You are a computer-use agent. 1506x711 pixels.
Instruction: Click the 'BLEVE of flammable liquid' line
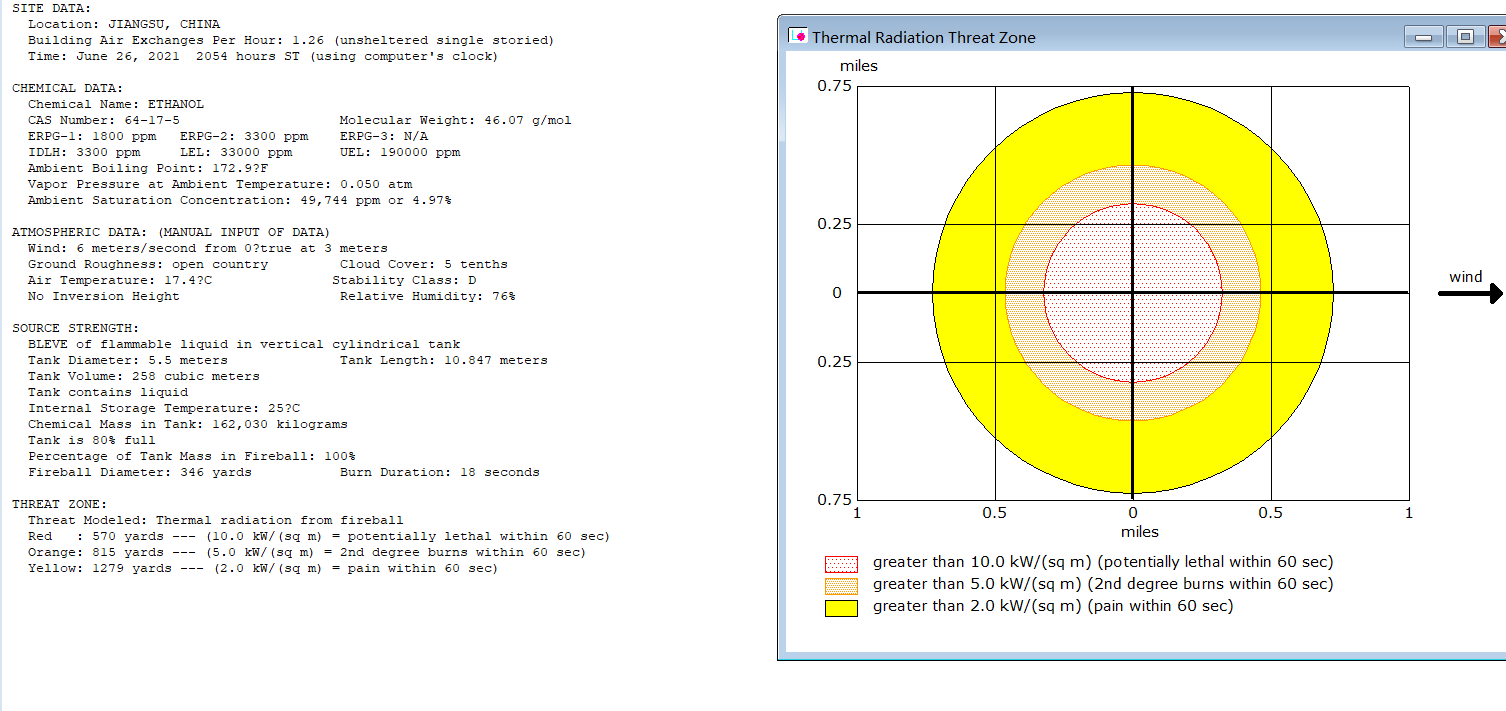click(244, 344)
